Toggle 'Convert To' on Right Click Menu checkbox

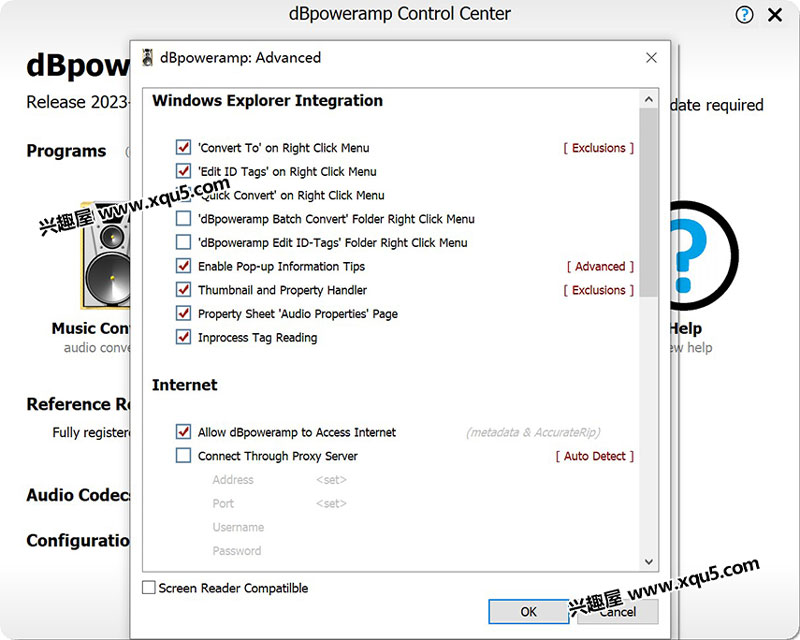tap(183, 147)
